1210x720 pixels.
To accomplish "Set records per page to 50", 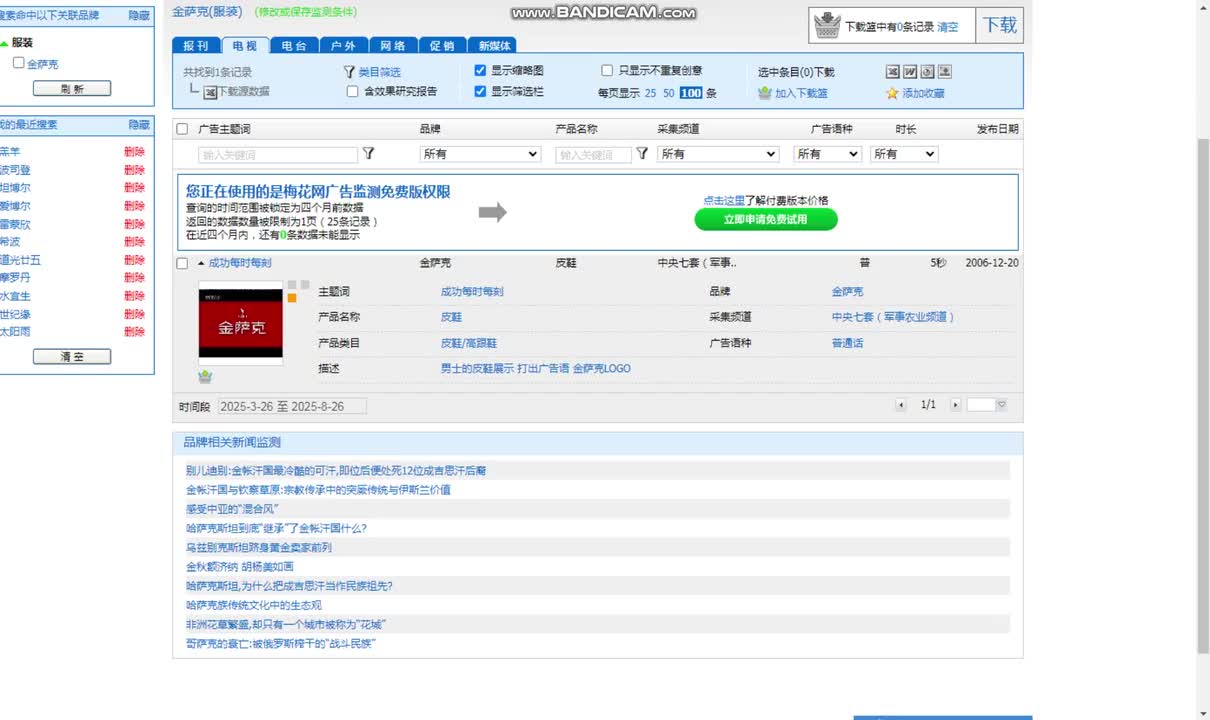I will tap(669, 93).
